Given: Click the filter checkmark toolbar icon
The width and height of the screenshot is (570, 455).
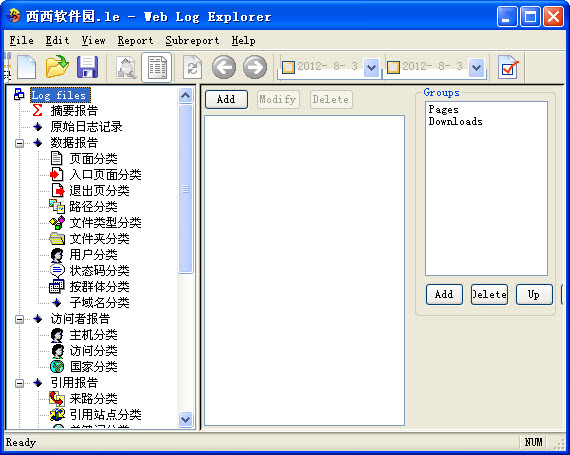Looking at the screenshot, I should (507, 67).
